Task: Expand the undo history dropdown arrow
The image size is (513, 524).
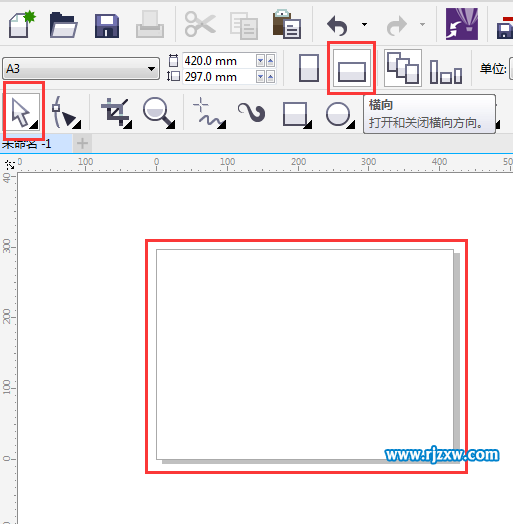Action: coord(364,24)
